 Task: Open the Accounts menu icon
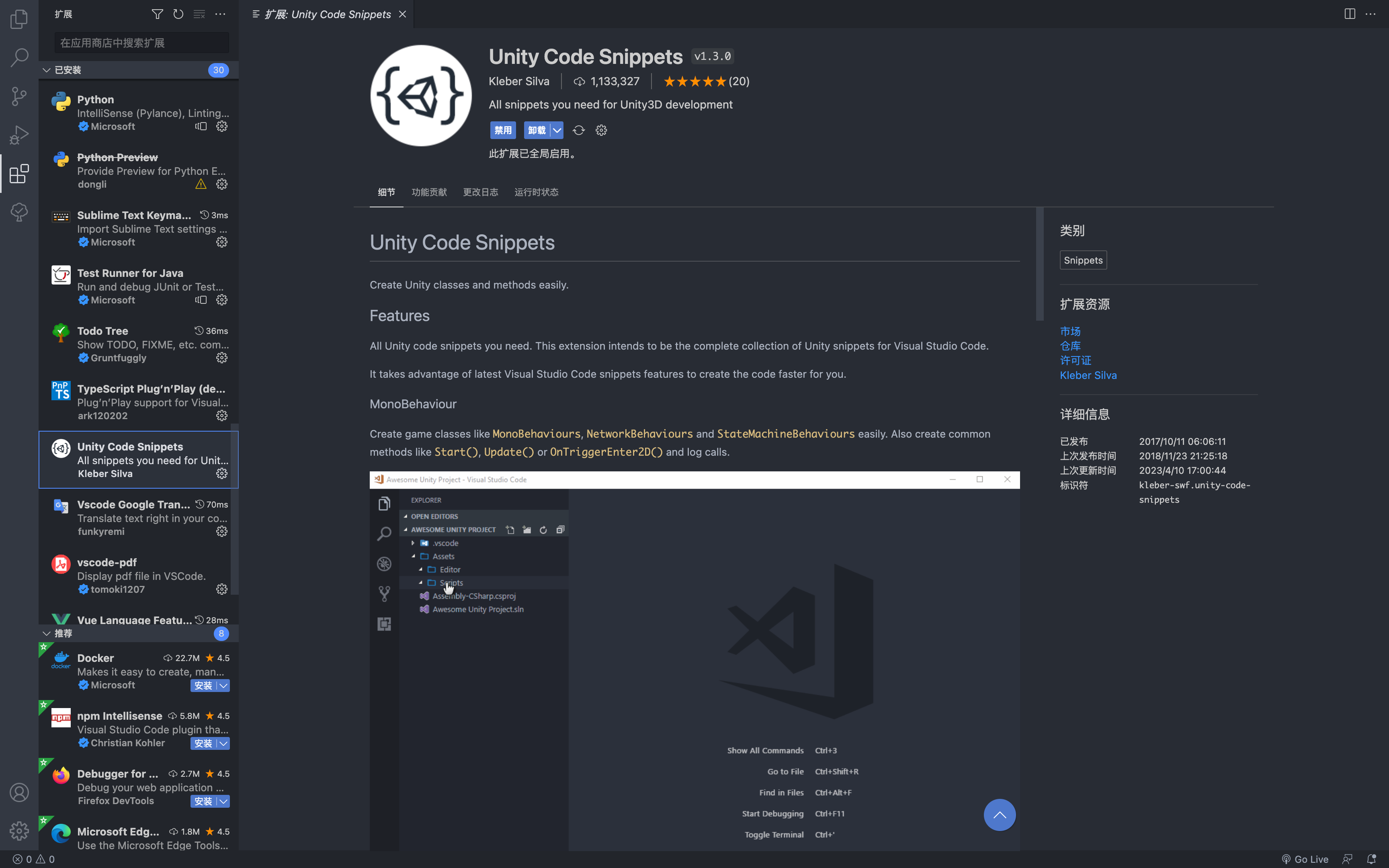(x=19, y=792)
